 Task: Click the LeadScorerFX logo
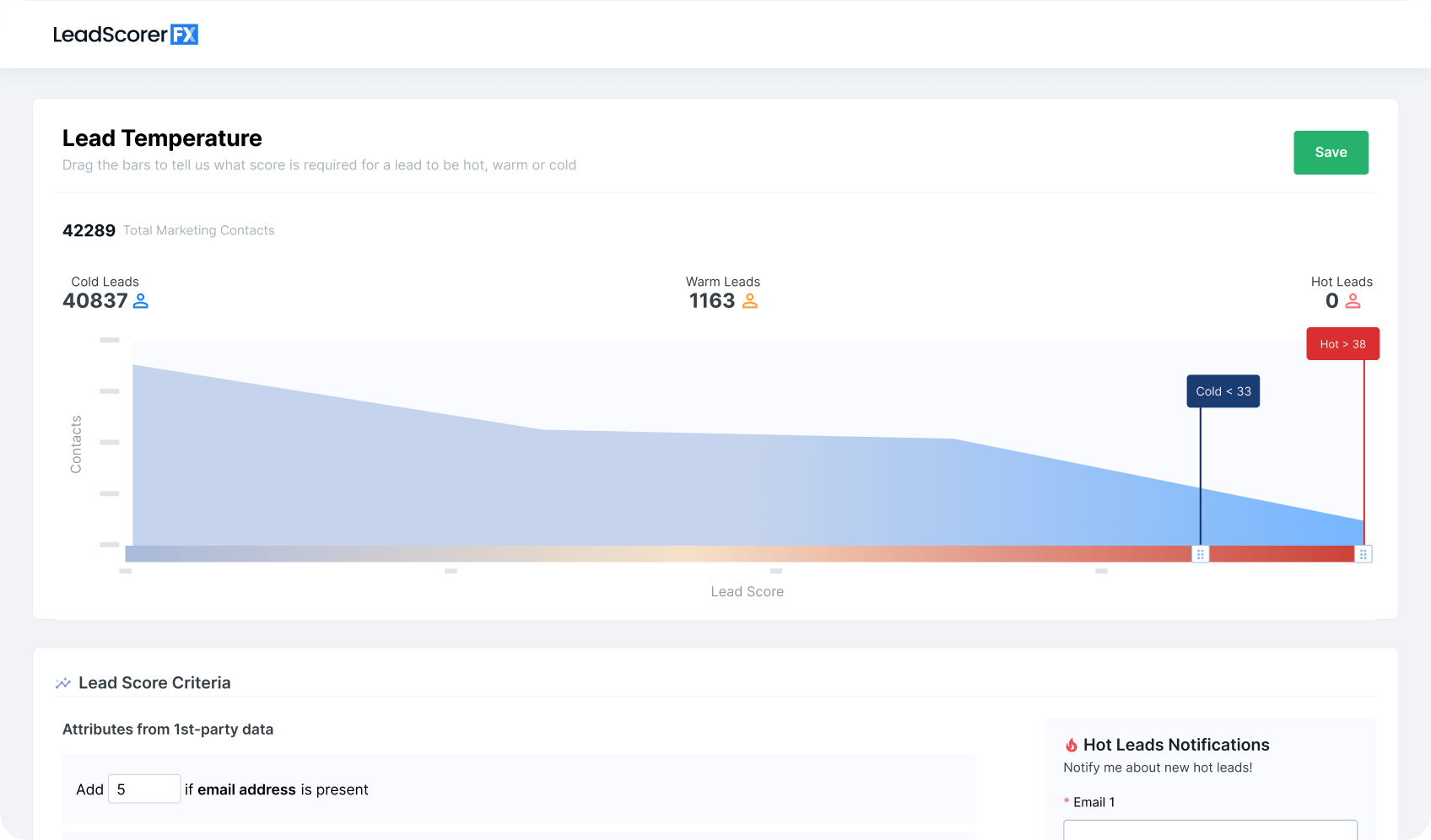tap(126, 35)
